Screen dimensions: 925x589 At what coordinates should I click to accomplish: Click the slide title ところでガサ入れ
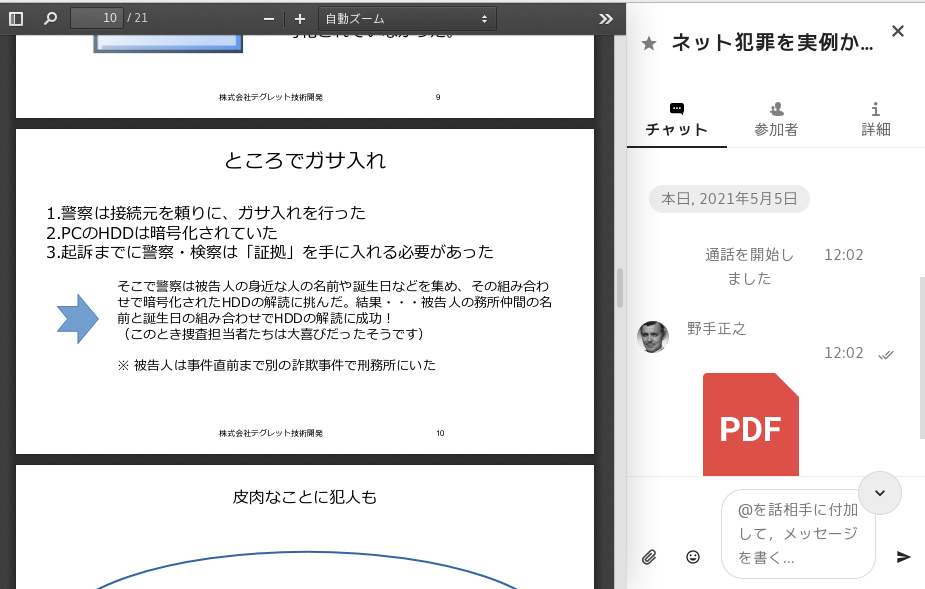point(305,161)
